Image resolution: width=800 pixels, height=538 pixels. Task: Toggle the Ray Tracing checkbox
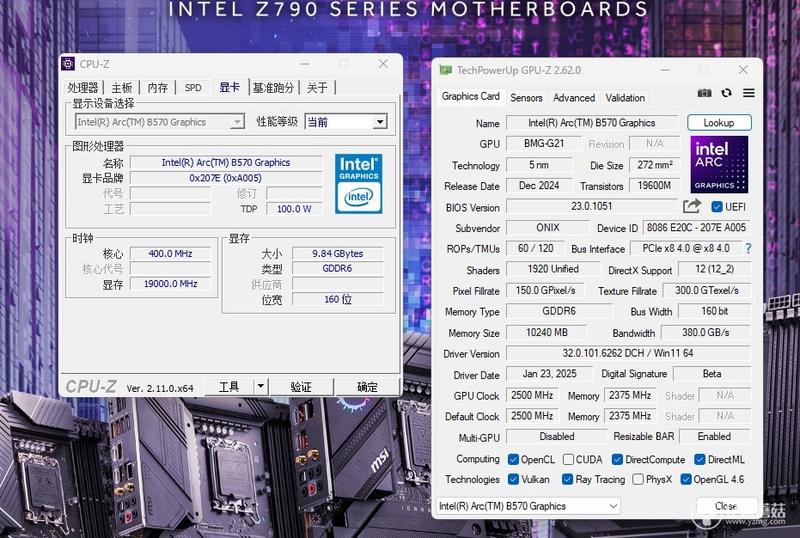click(x=567, y=479)
